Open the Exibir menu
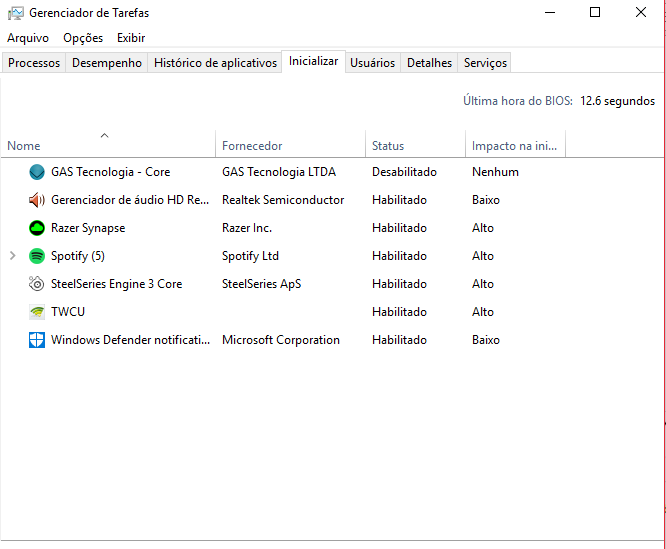666x549 pixels. click(x=131, y=38)
